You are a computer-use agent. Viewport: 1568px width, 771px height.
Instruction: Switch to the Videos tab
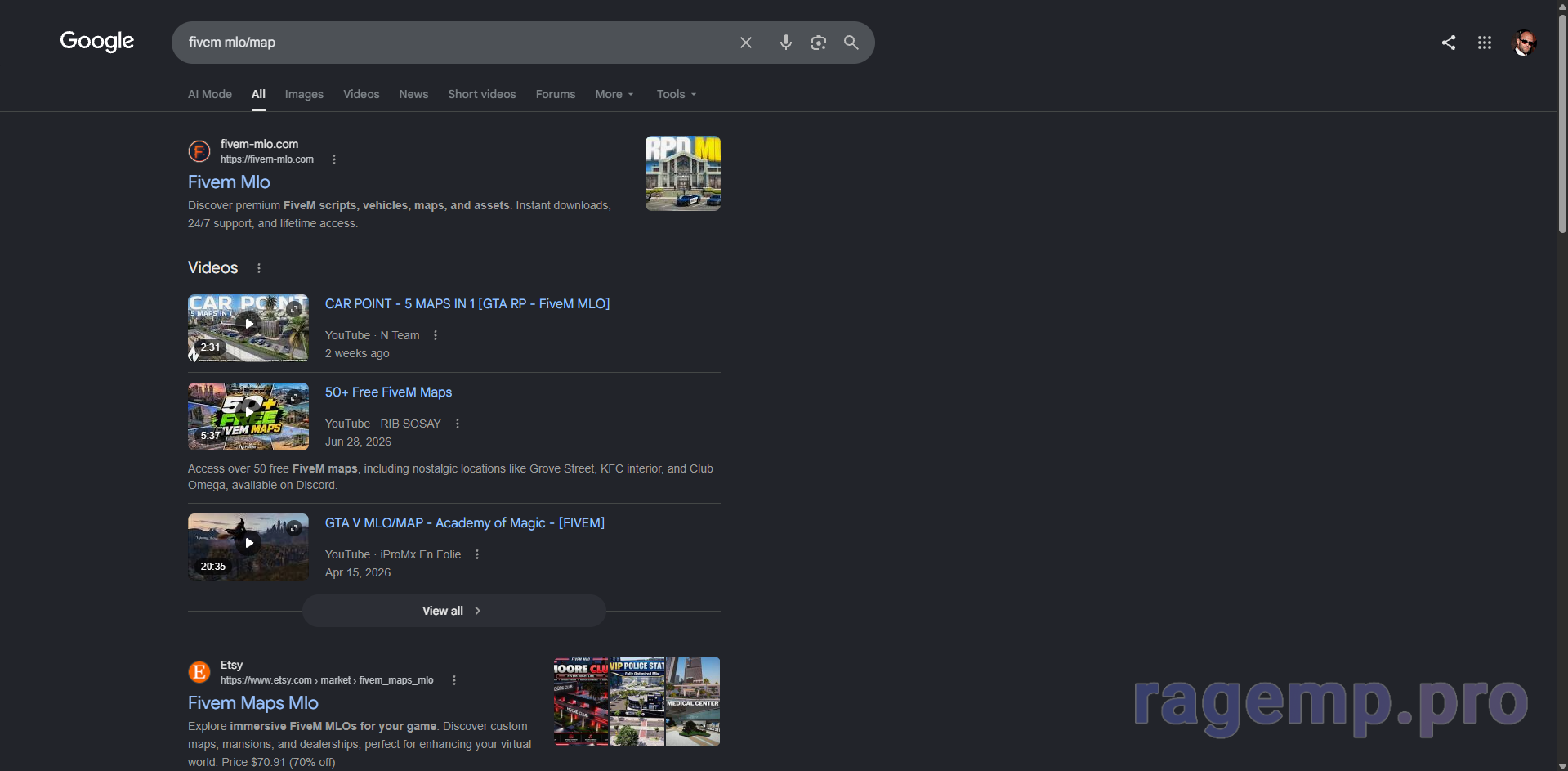click(x=361, y=94)
